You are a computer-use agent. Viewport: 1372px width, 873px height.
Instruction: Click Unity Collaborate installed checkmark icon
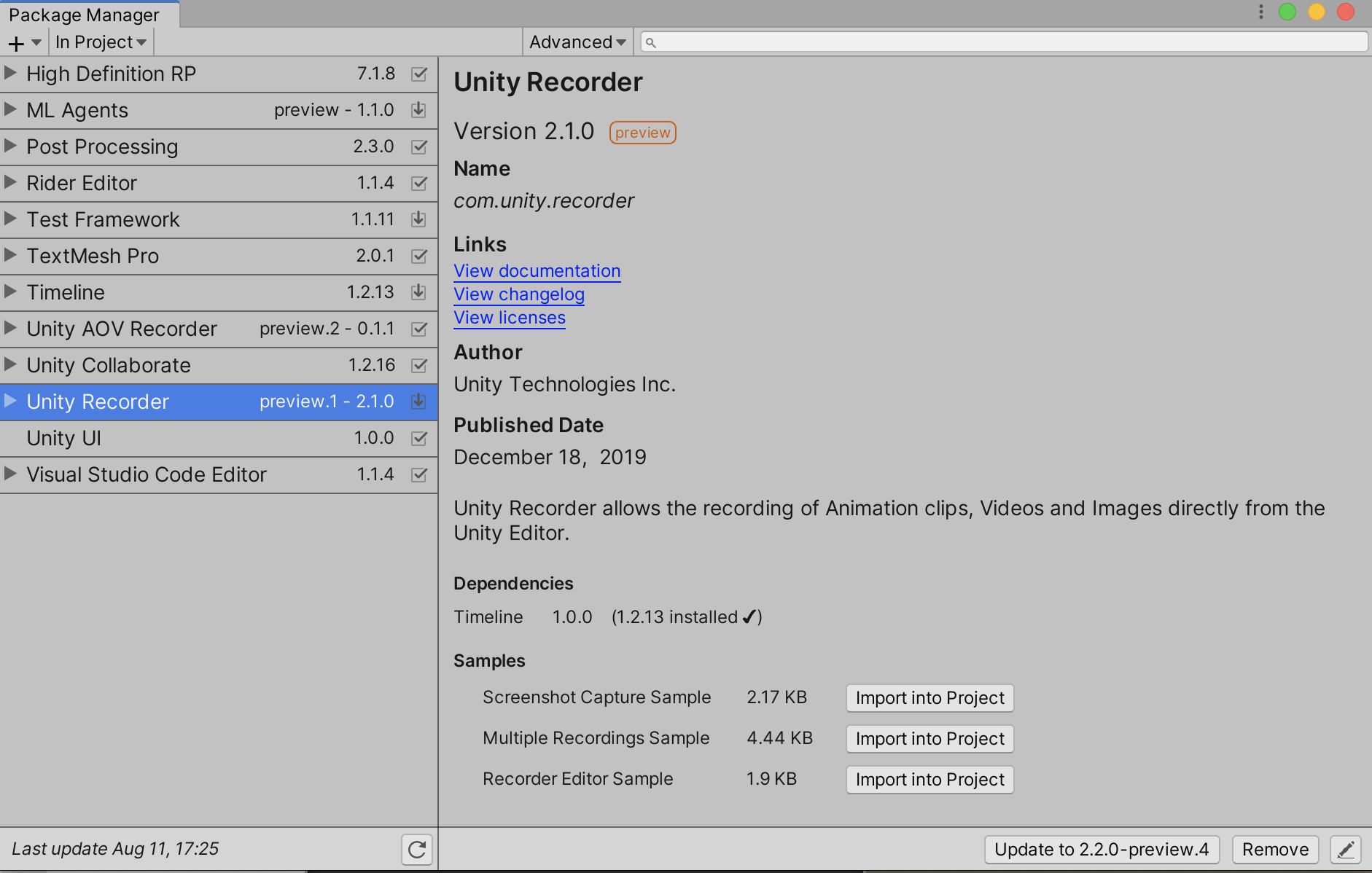419,365
